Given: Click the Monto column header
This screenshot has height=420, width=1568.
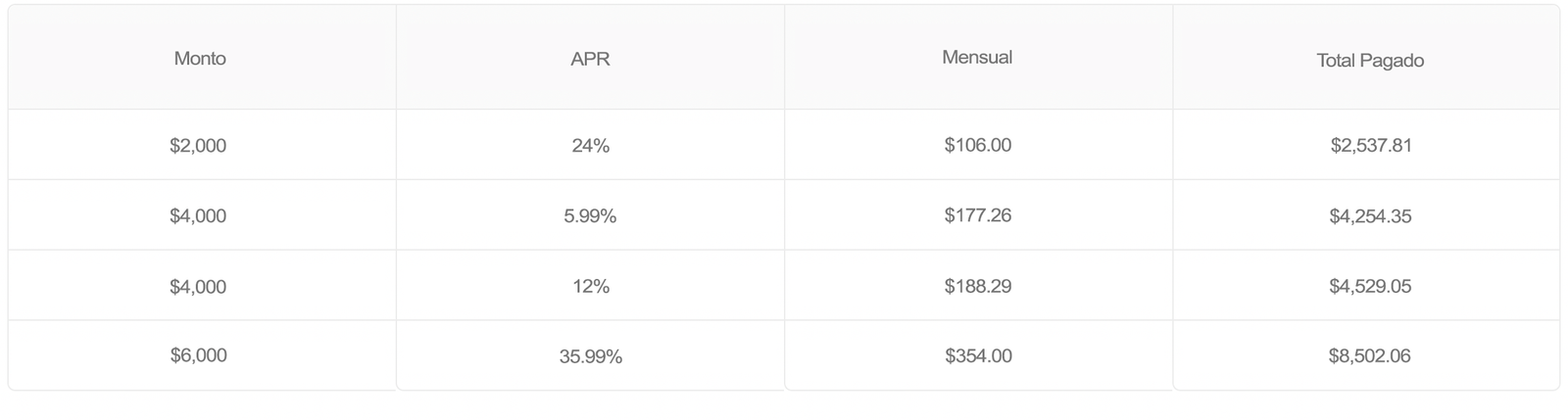Looking at the screenshot, I should click(x=200, y=59).
